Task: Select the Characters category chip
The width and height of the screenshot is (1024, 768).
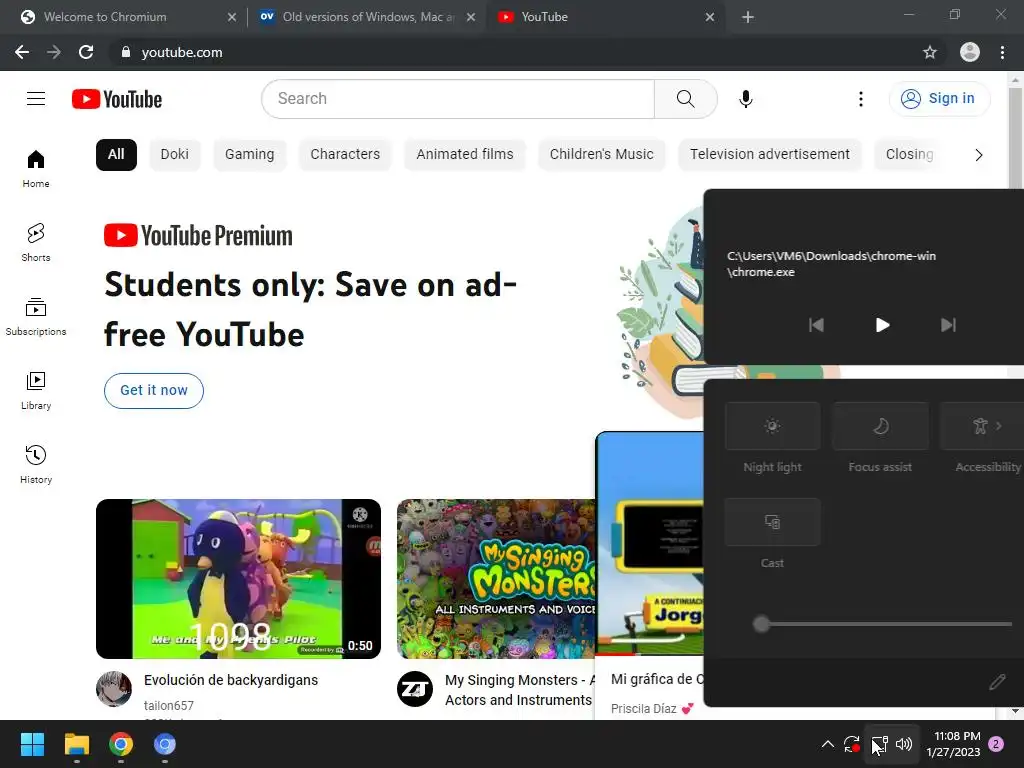Action: click(345, 155)
